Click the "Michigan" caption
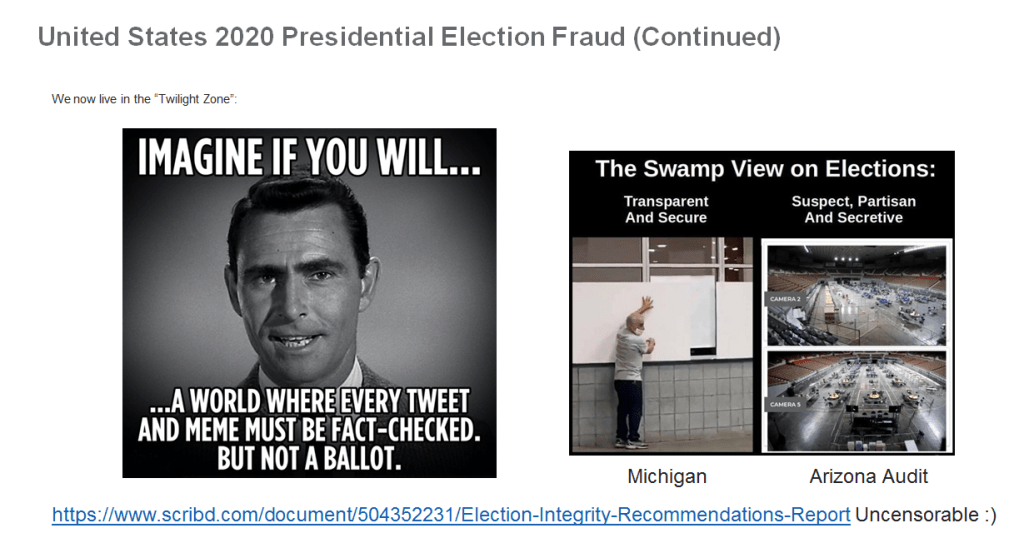Viewport: 1024px width, 538px height. point(667,476)
